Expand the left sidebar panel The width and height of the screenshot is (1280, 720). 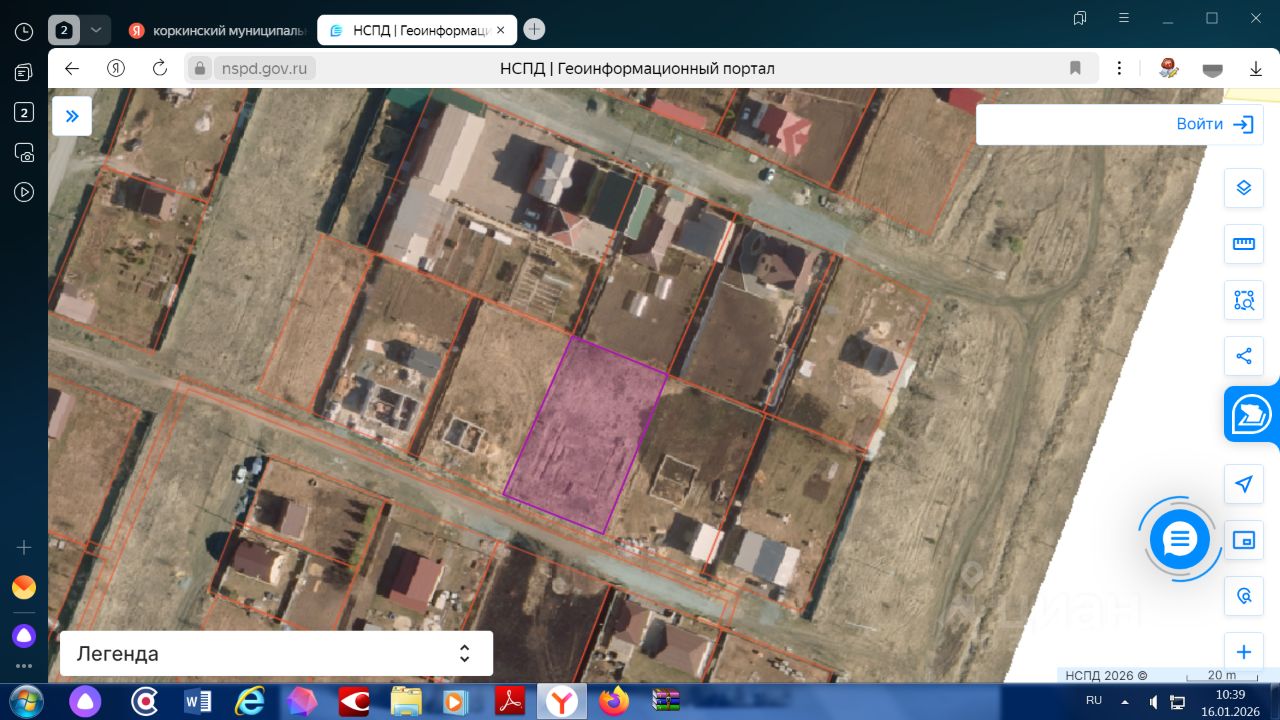pyautogui.click(x=72, y=116)
